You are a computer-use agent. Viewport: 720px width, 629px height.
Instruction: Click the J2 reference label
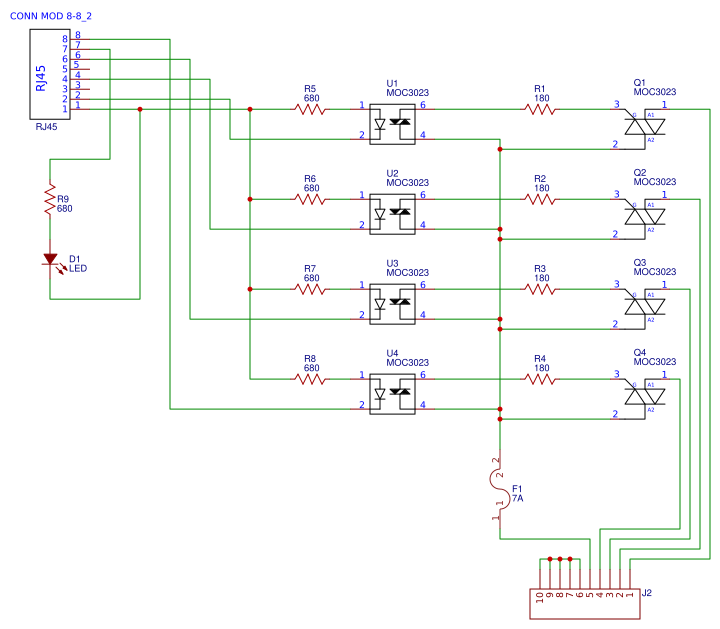pos(647,593)
